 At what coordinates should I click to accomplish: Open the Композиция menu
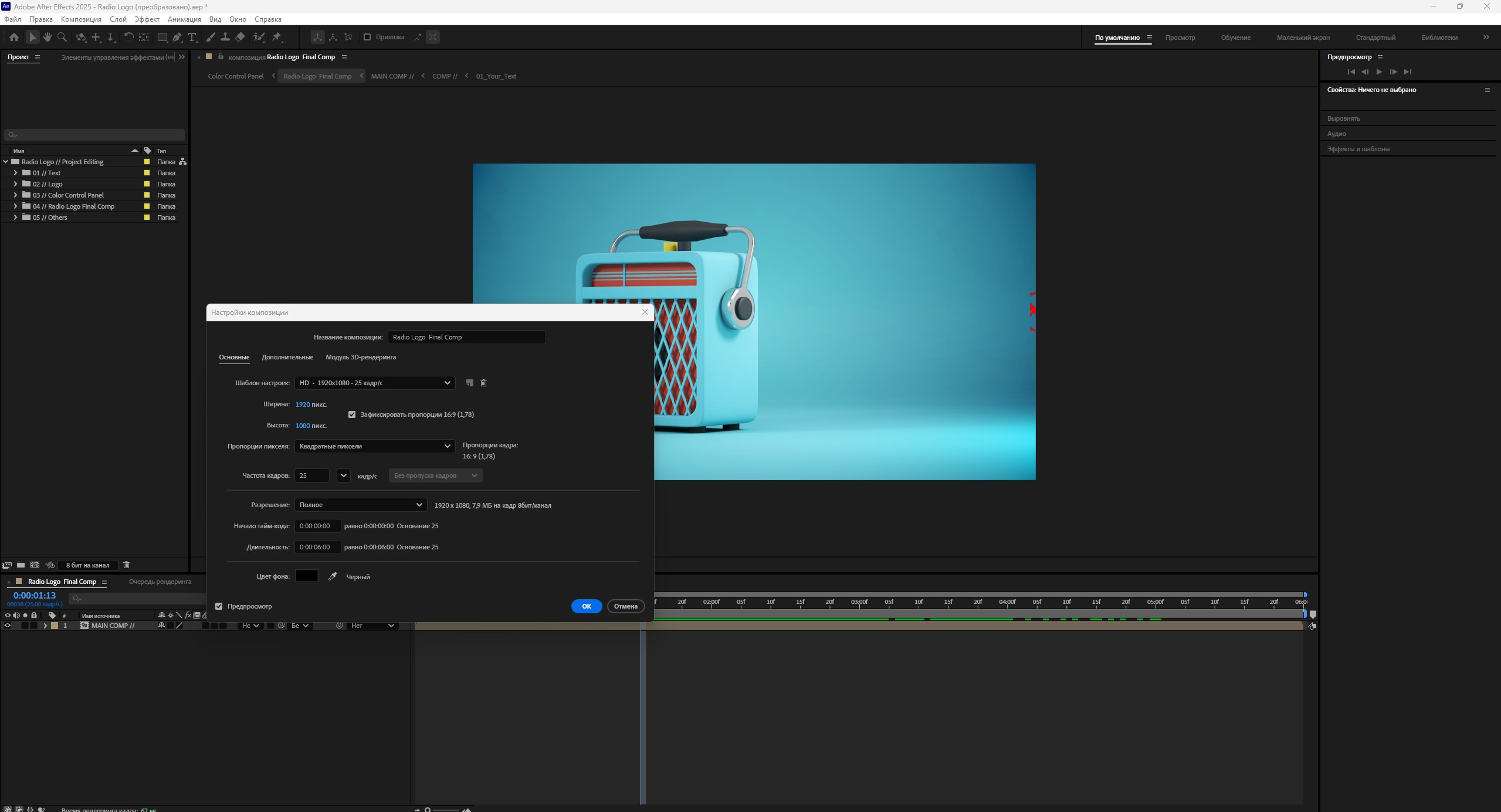coord(81,19)
